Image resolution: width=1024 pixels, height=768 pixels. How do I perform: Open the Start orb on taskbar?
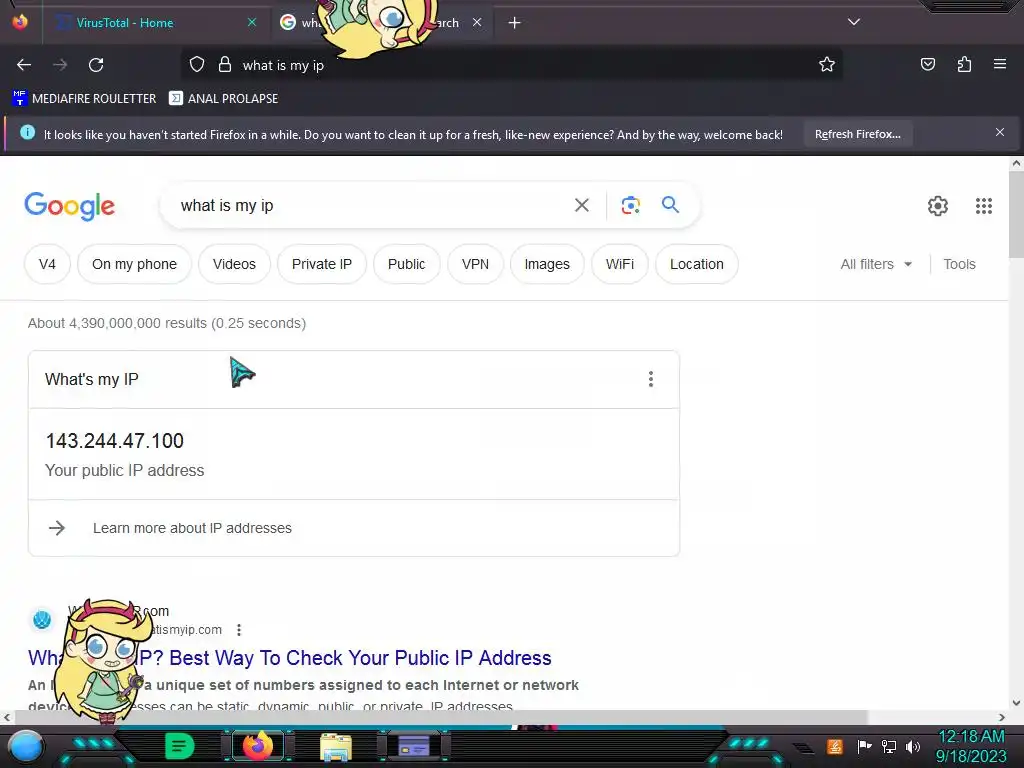25,746
